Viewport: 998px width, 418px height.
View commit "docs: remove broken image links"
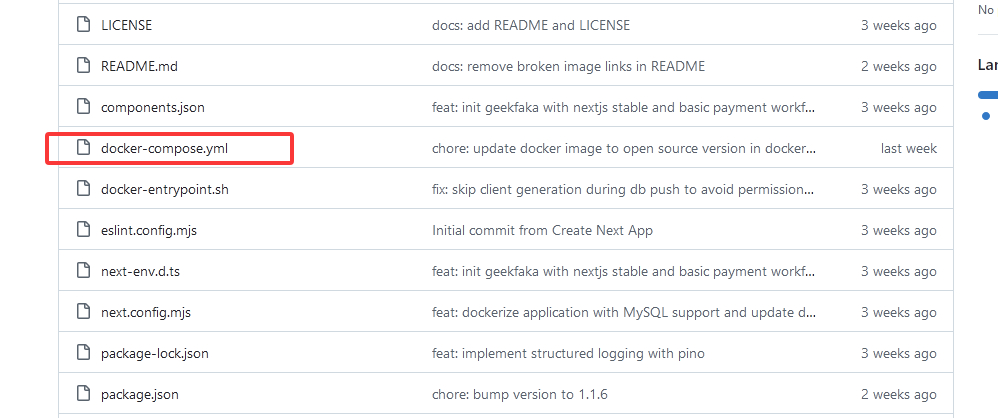(568, 66)
